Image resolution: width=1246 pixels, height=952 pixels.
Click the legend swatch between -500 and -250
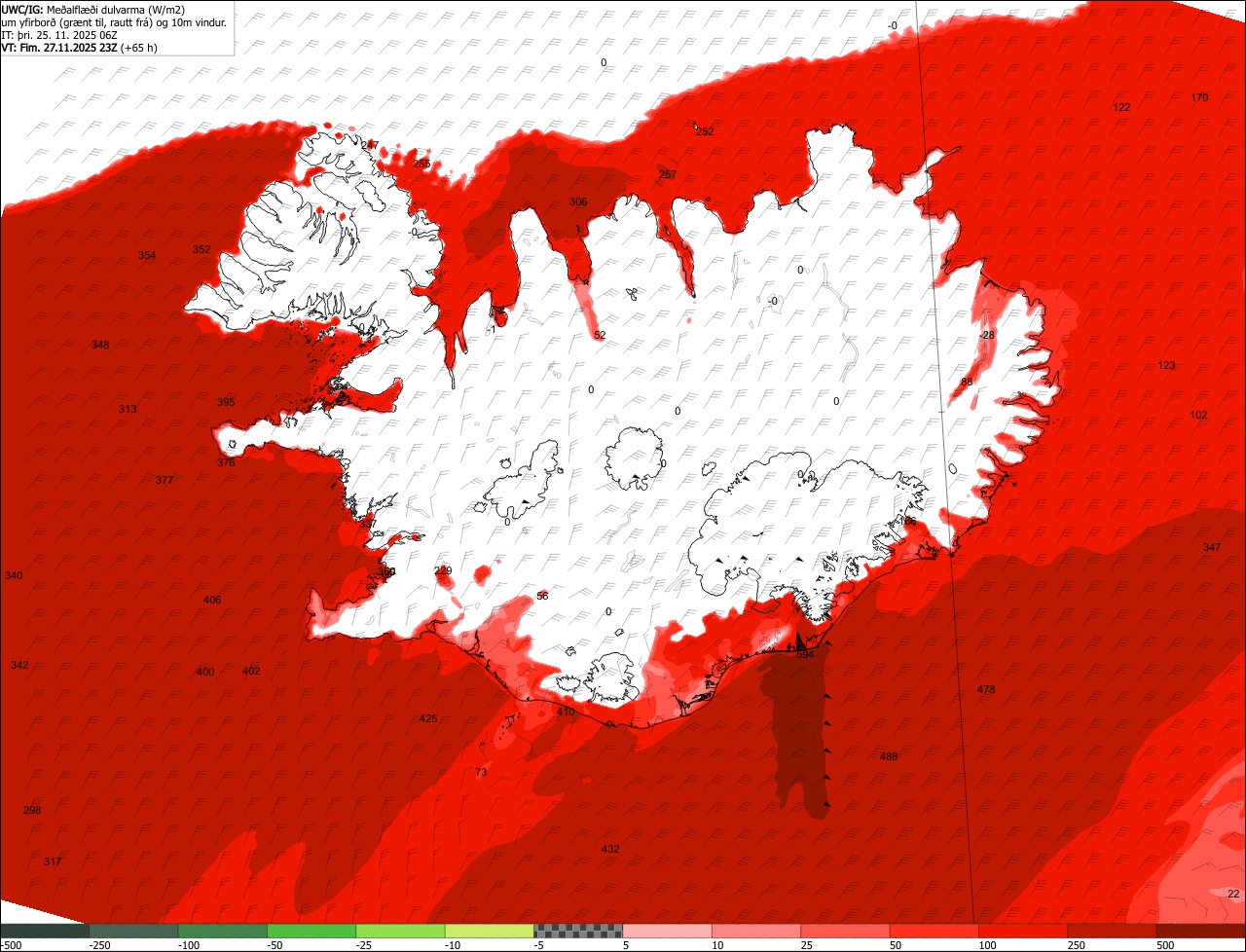click(x=45, y=931)
